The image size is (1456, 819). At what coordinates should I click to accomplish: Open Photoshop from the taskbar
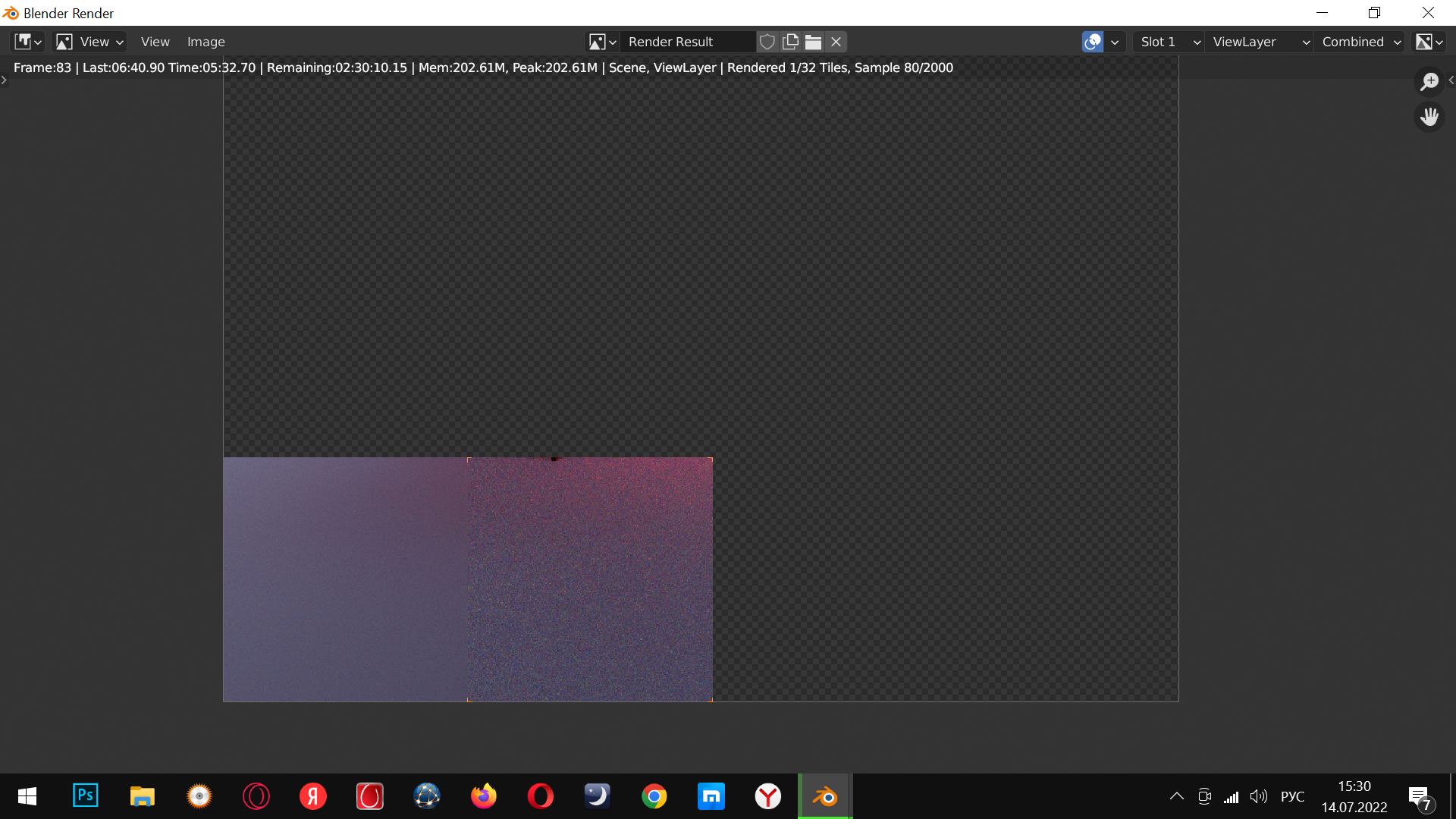click(85, 795)
